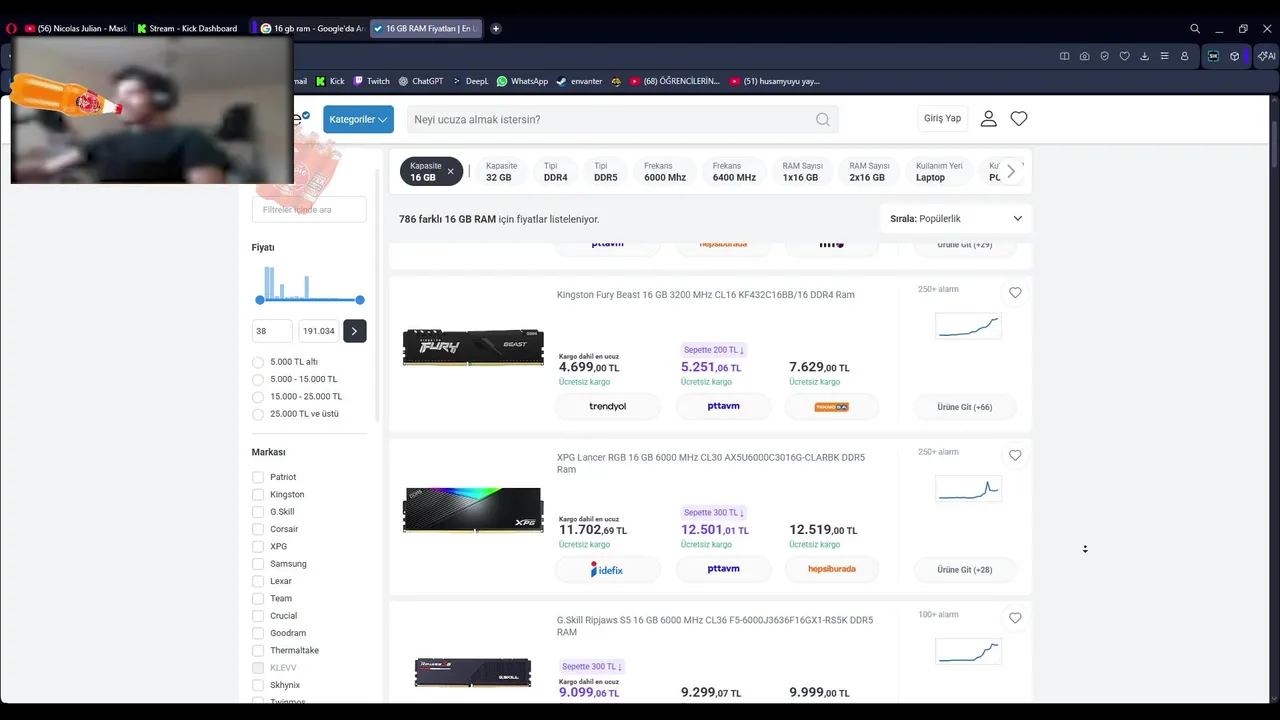Viewport: 1280px width, 720px height.
Task: Select the 5.000 - 15.000 TL option
Action: click(x=258, y=379)
